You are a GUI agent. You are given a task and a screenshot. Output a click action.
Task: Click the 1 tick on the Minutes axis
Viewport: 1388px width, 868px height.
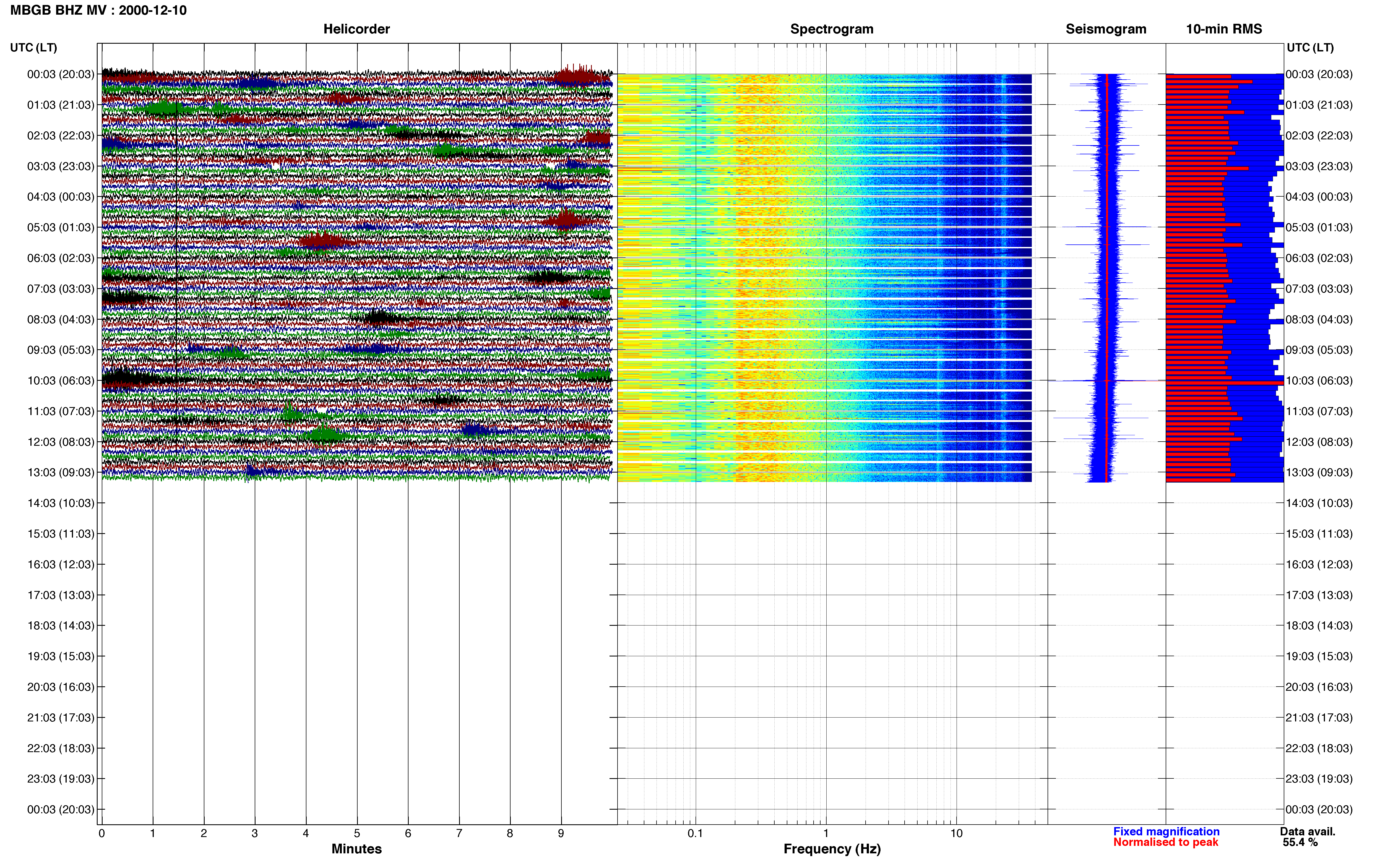point(153,833)
